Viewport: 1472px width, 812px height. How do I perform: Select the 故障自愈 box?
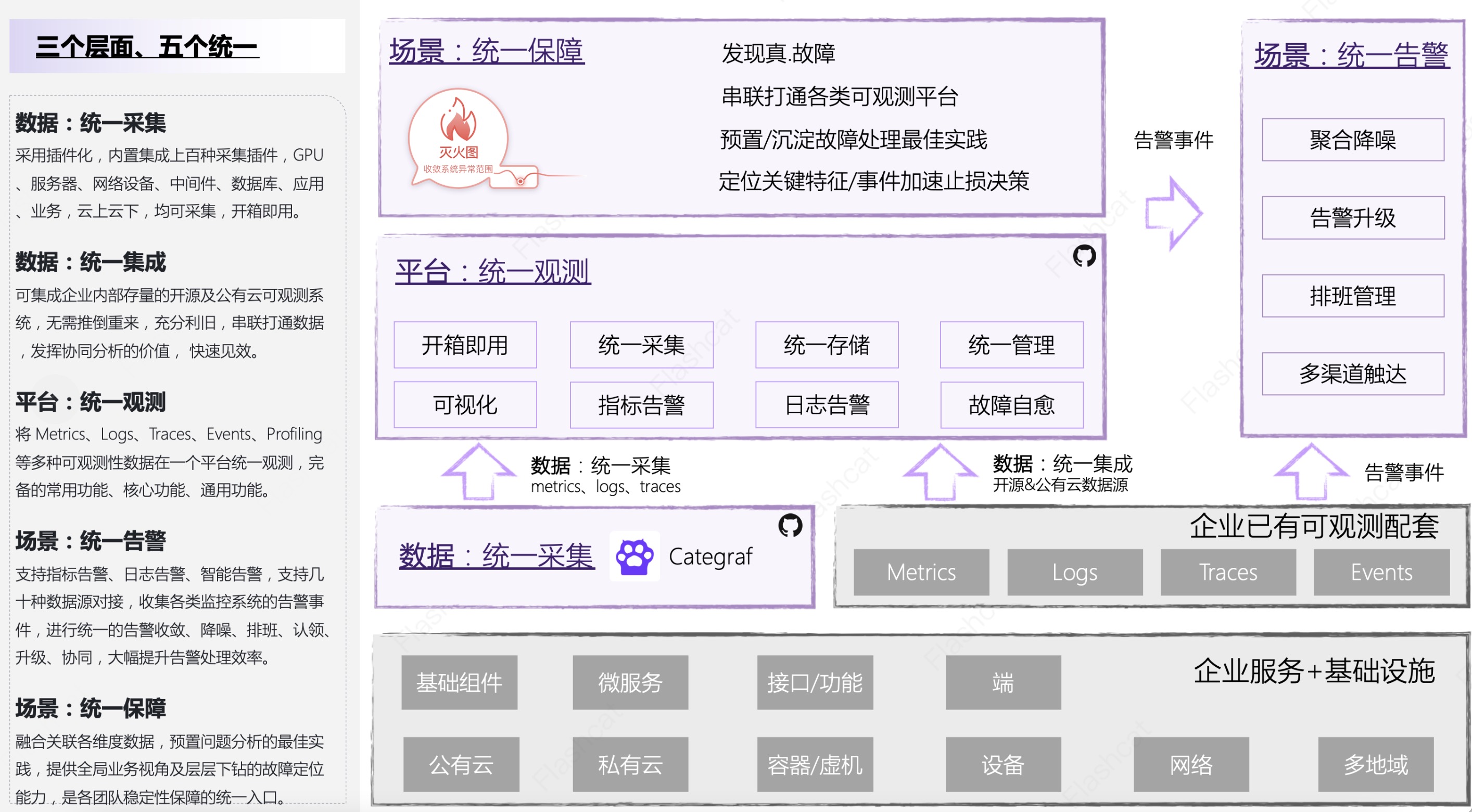click(1012, 404)
